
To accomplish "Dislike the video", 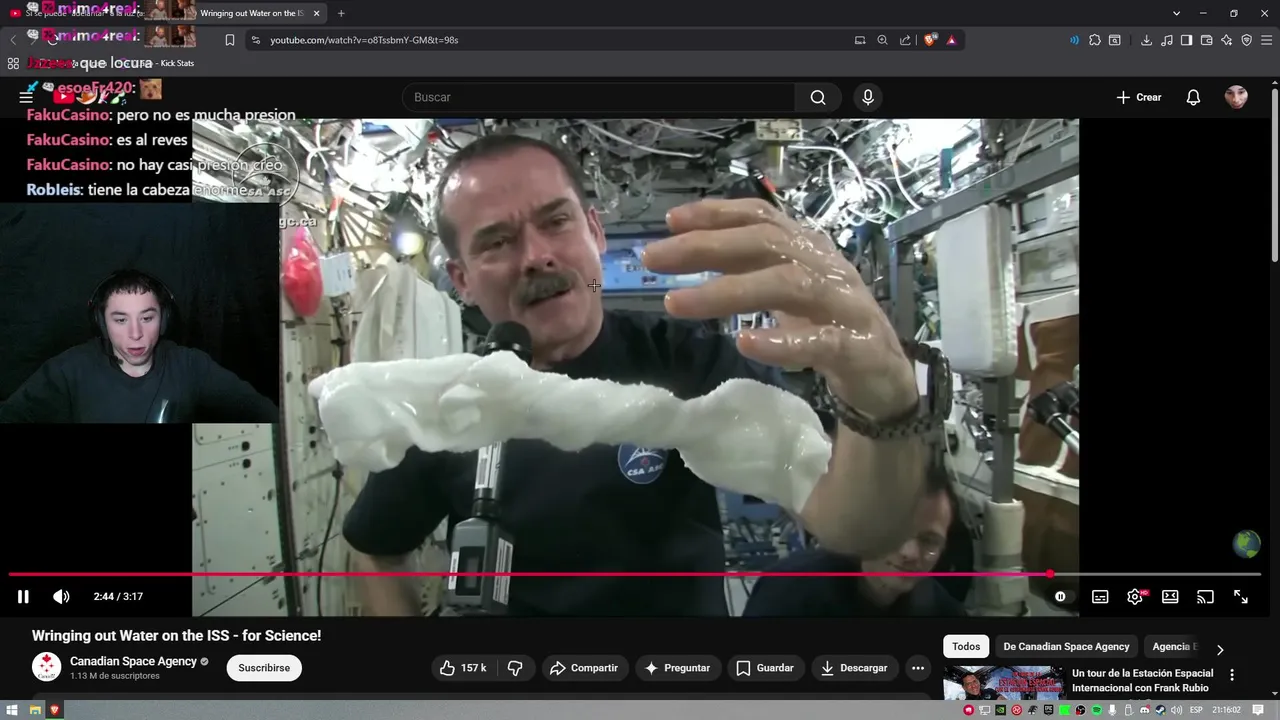I will tap(515, 668).
